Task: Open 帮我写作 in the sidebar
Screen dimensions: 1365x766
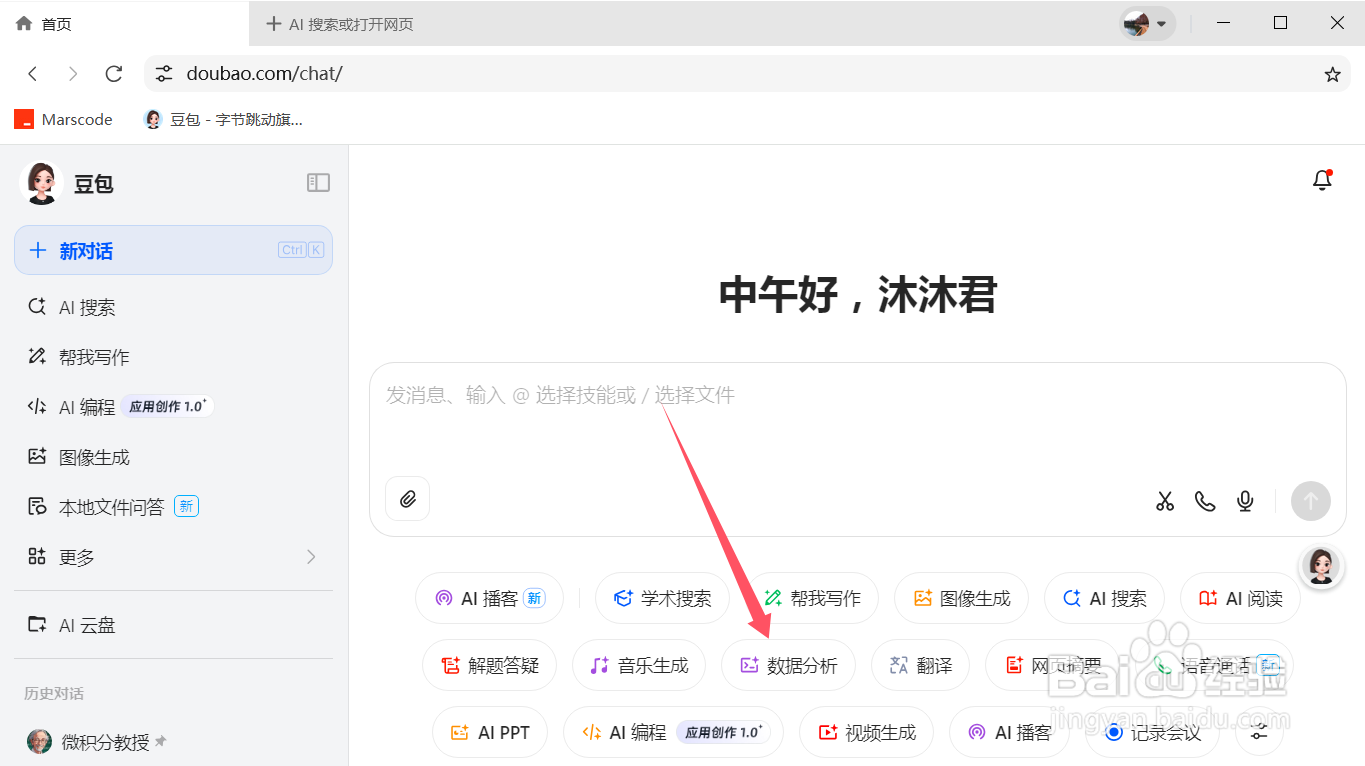Action: (x=173, y=357)
